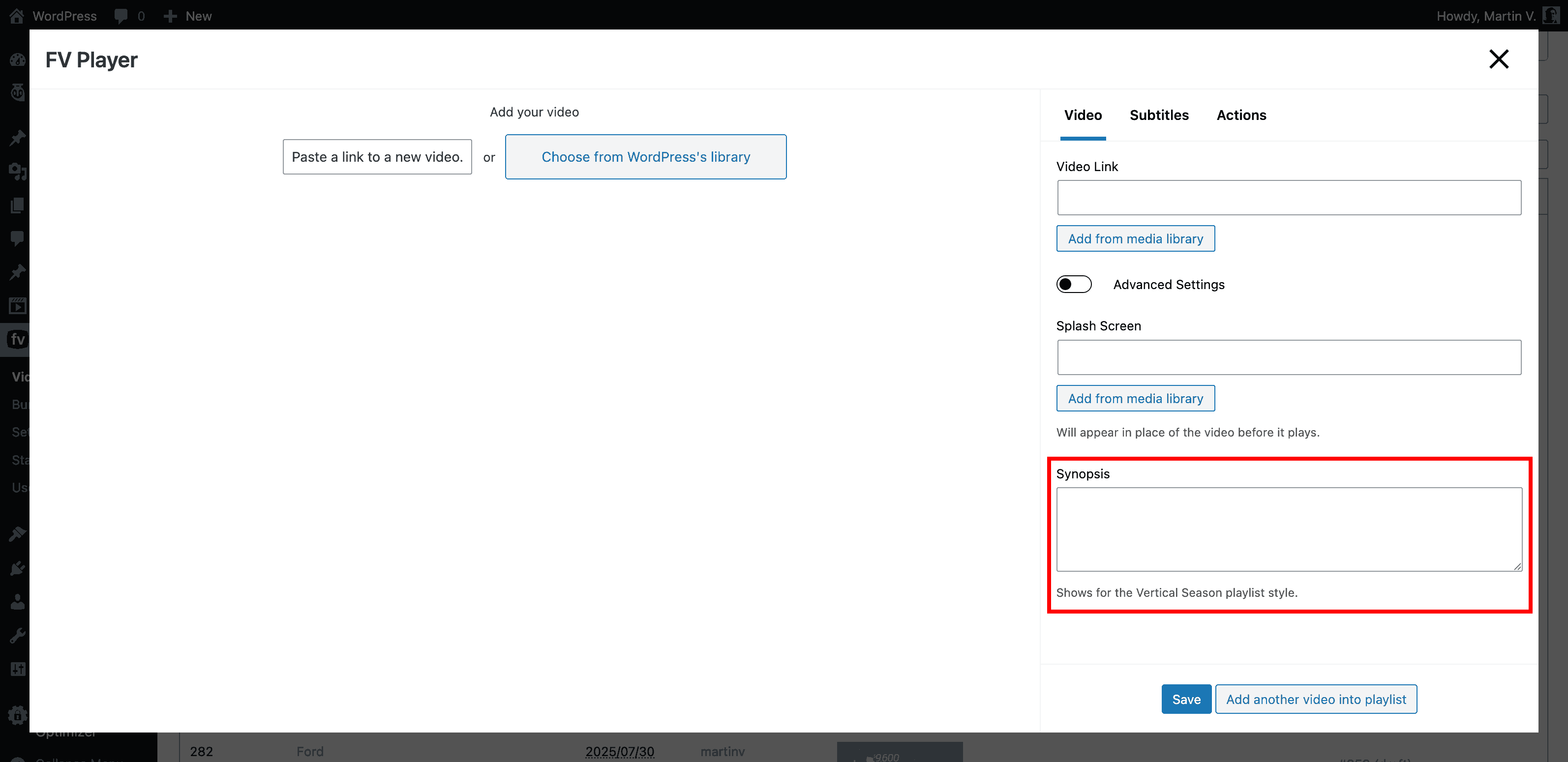Click Ford in the background player list

[x=310, y=751]
